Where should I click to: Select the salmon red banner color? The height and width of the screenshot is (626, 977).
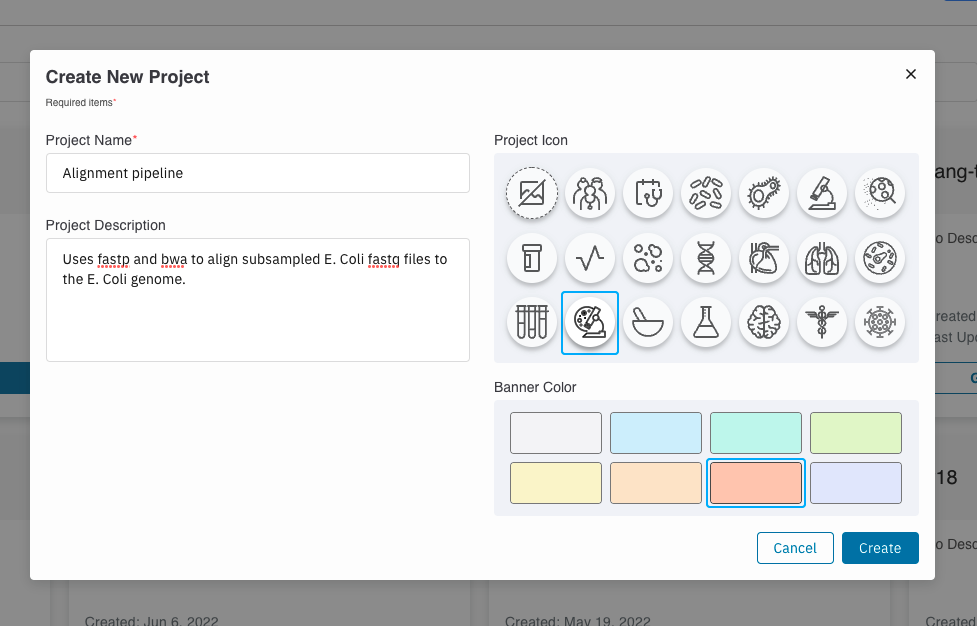tap(756, 483)
